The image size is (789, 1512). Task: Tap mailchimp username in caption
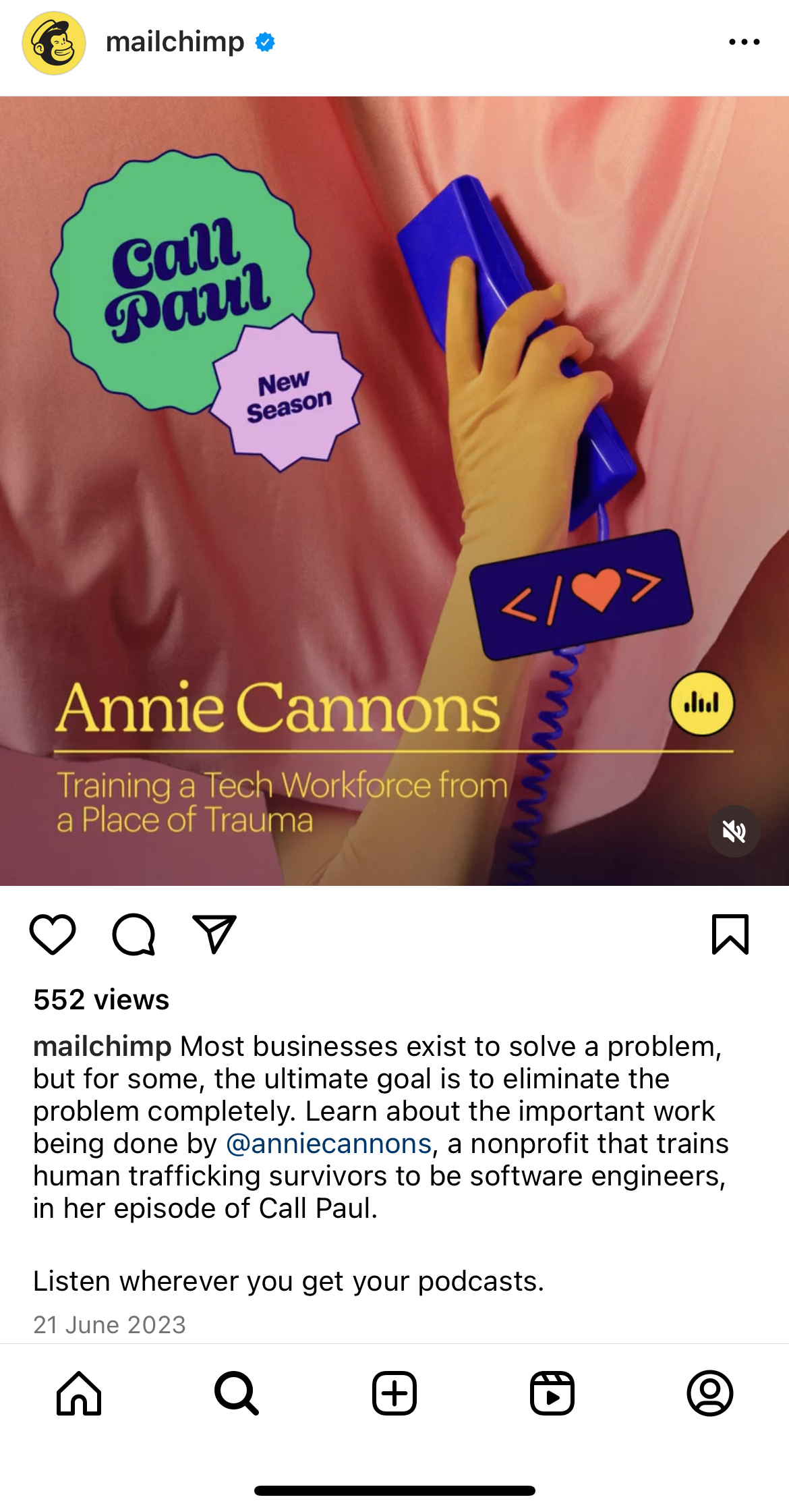[x=103, y=1046]
